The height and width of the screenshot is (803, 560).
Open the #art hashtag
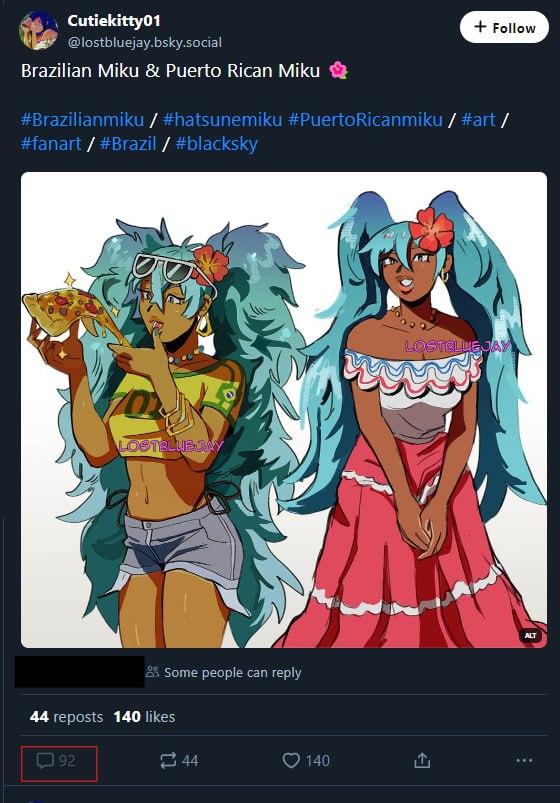pos(478,119)
